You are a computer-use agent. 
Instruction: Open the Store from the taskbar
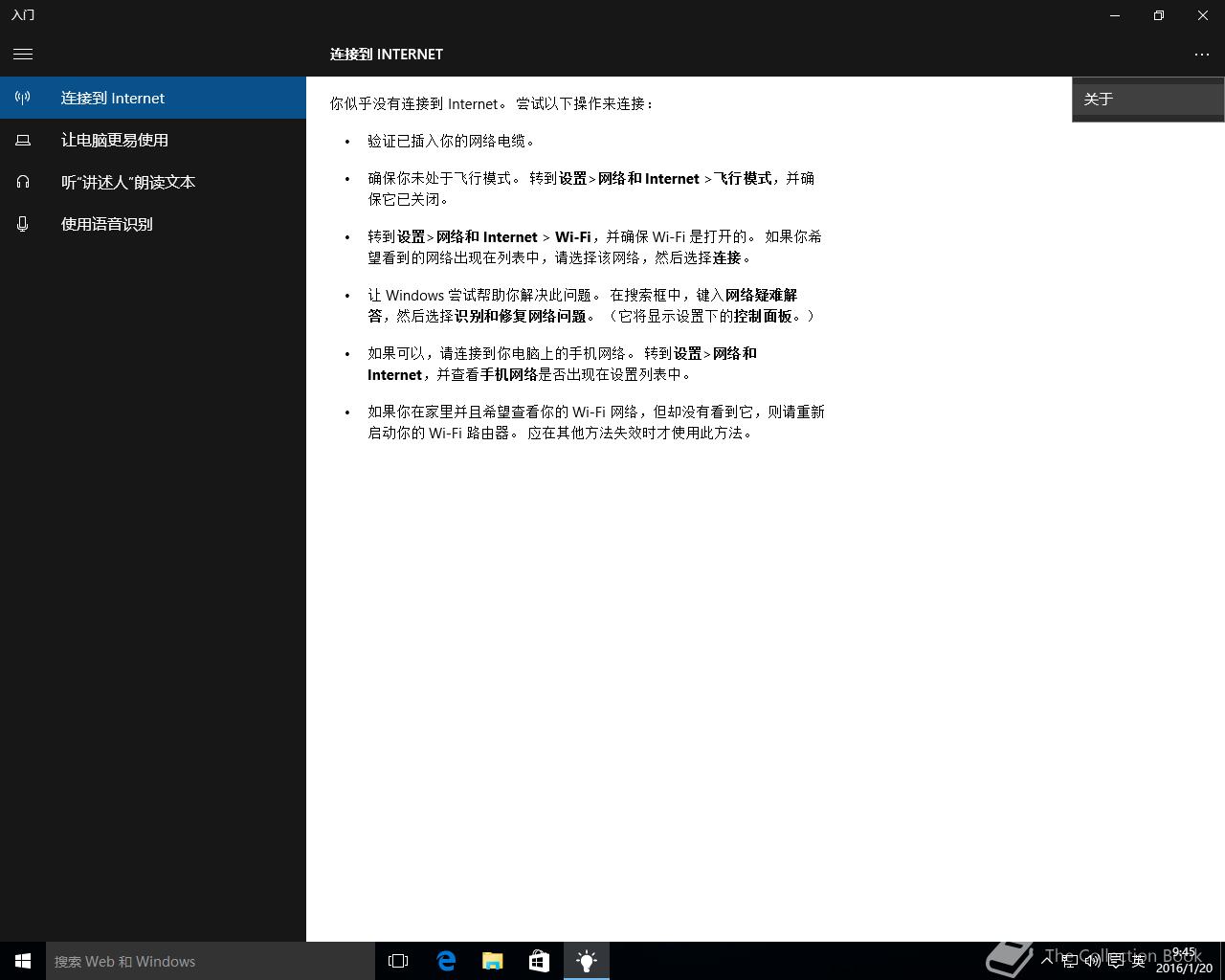[540, 961]
